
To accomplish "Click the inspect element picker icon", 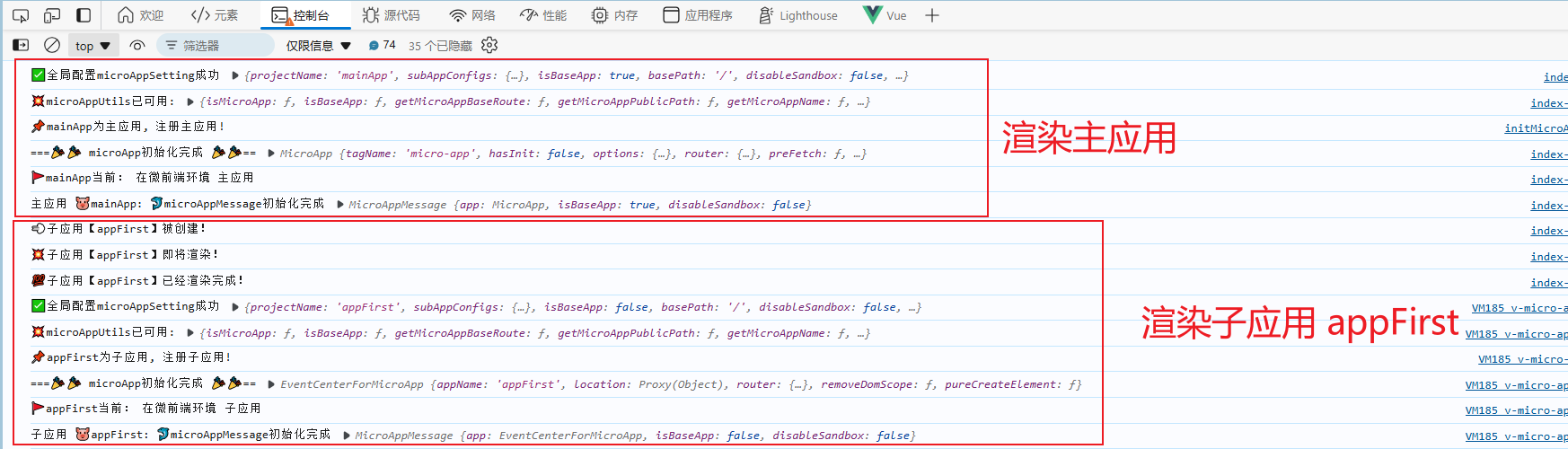I will point(21,15).
